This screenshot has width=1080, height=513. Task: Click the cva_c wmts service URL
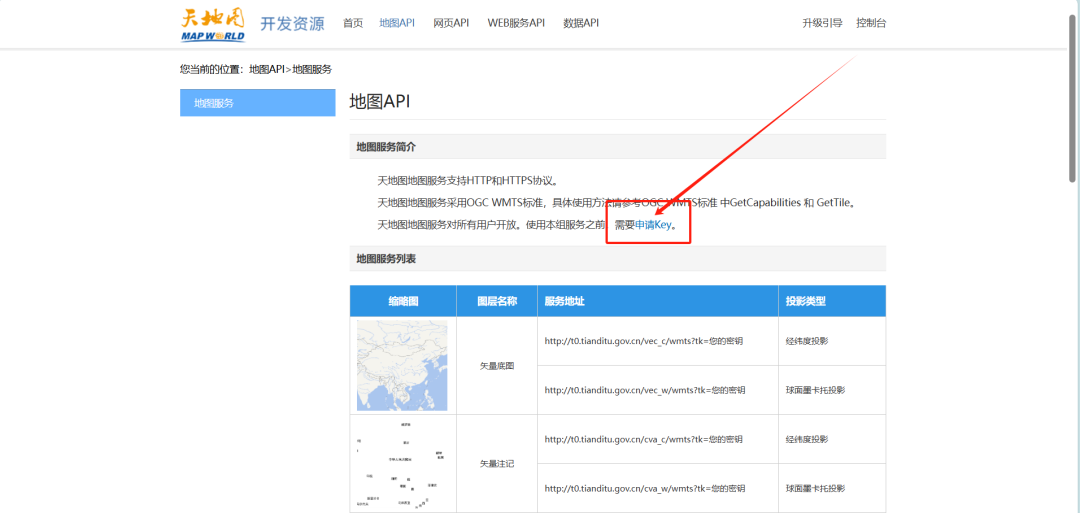click(x=644, y=439)
